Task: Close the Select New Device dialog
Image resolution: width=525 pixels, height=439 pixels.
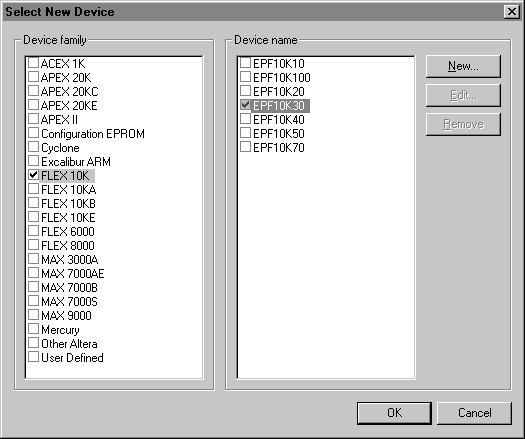Action: pos(512,12)
